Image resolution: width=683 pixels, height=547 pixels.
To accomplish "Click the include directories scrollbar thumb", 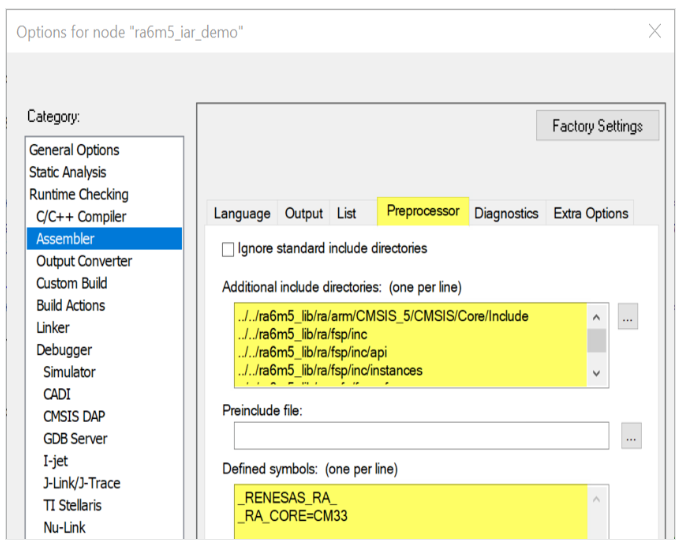I will (597, 341).
